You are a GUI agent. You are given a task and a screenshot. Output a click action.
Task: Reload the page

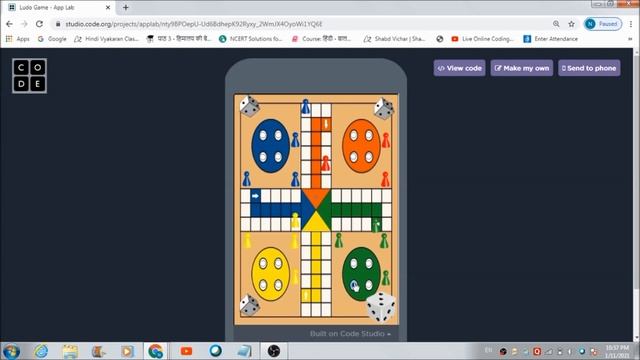39,24
